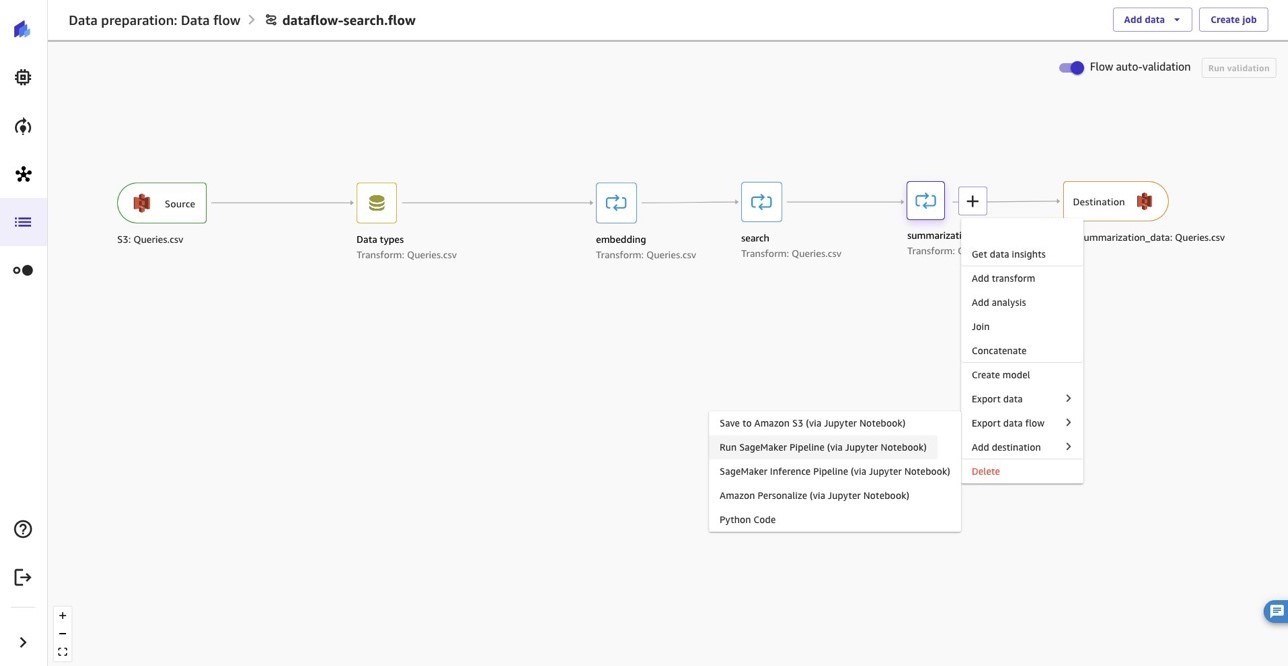Open the Help question mark icon
This screenshot has width=1288, height=666.
pos(23,529)
